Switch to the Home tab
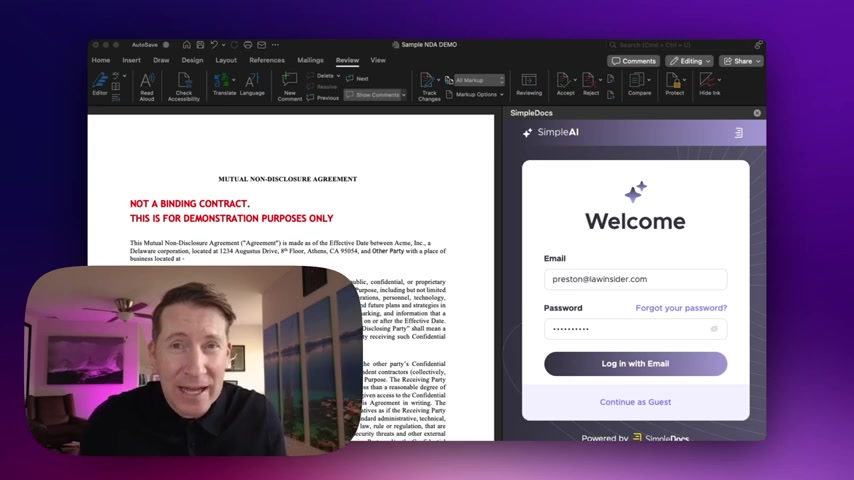This screenshot has width=854, height=480. [101, 60]
